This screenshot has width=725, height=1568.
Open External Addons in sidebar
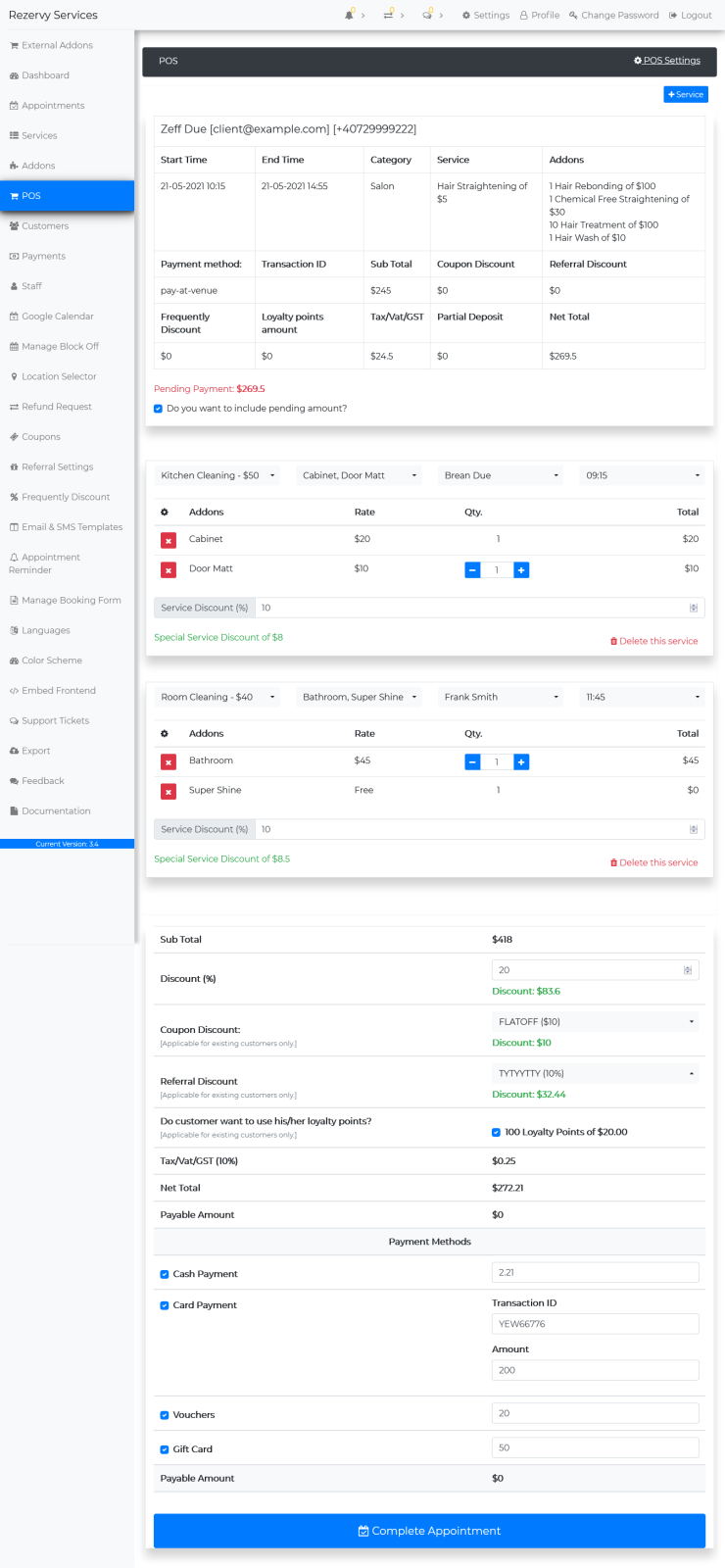(51, 45)
